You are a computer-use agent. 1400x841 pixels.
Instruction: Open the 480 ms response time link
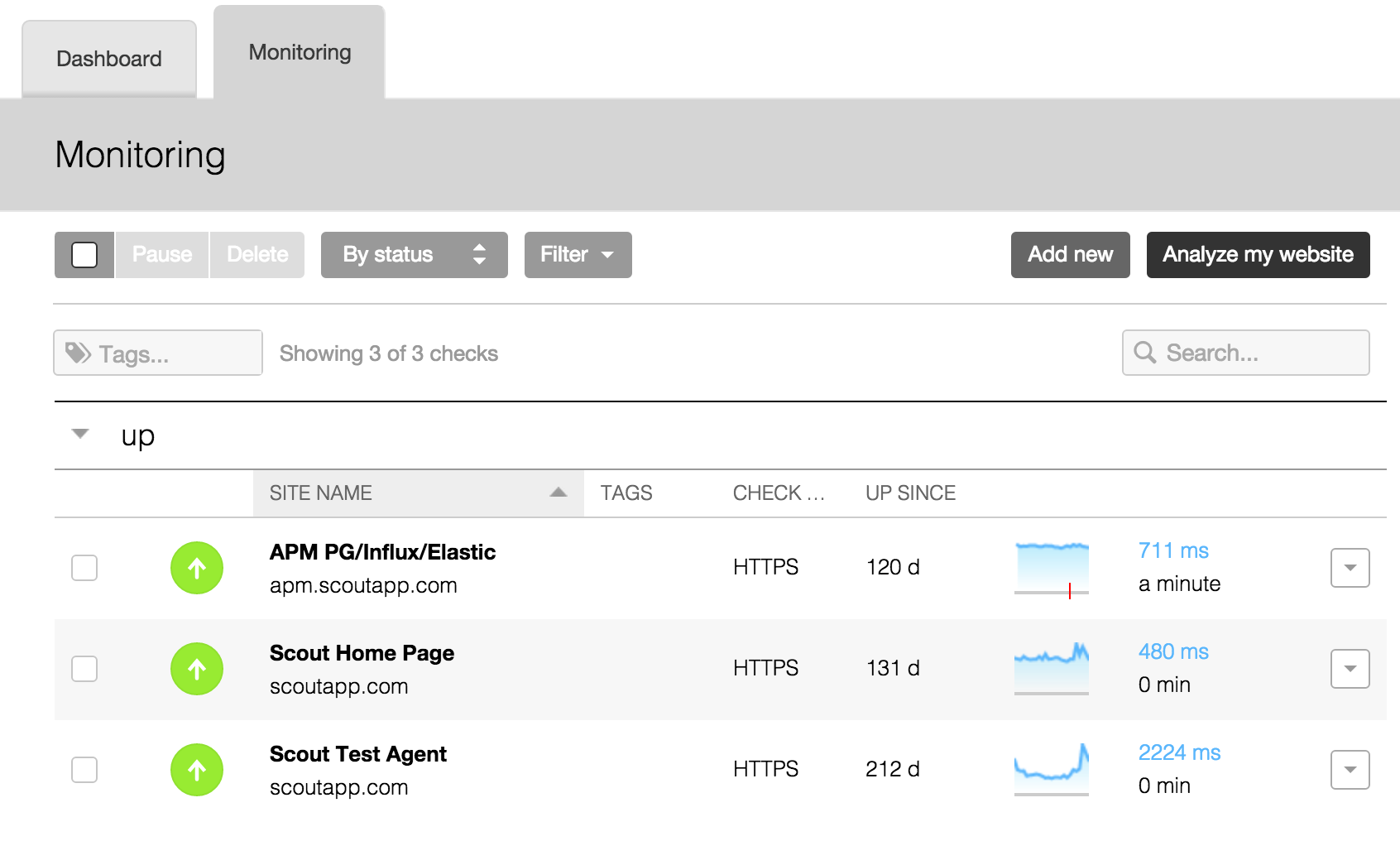click(1173, 651)
